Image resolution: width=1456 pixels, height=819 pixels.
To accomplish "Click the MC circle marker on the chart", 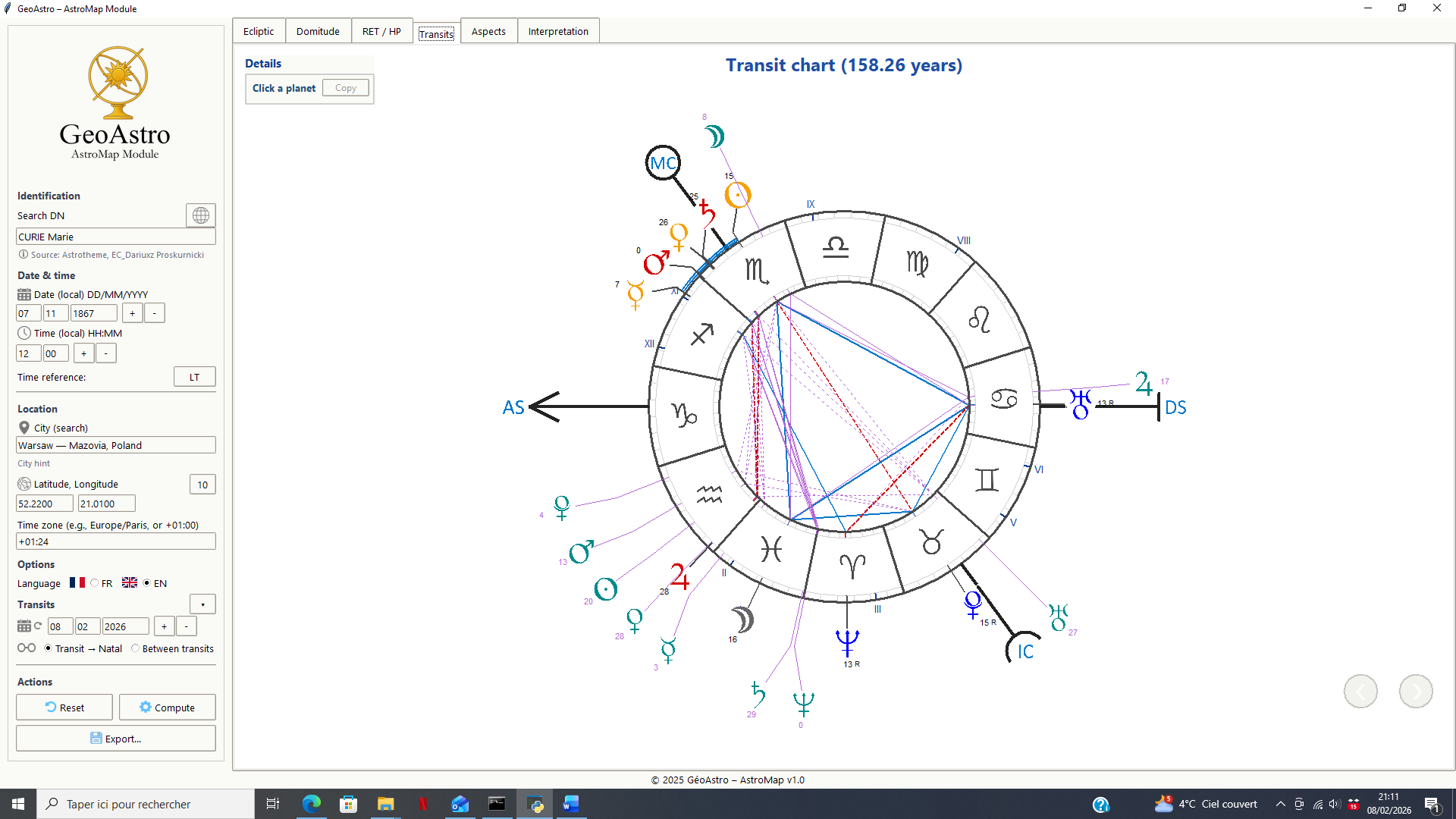I will point(663,163).
